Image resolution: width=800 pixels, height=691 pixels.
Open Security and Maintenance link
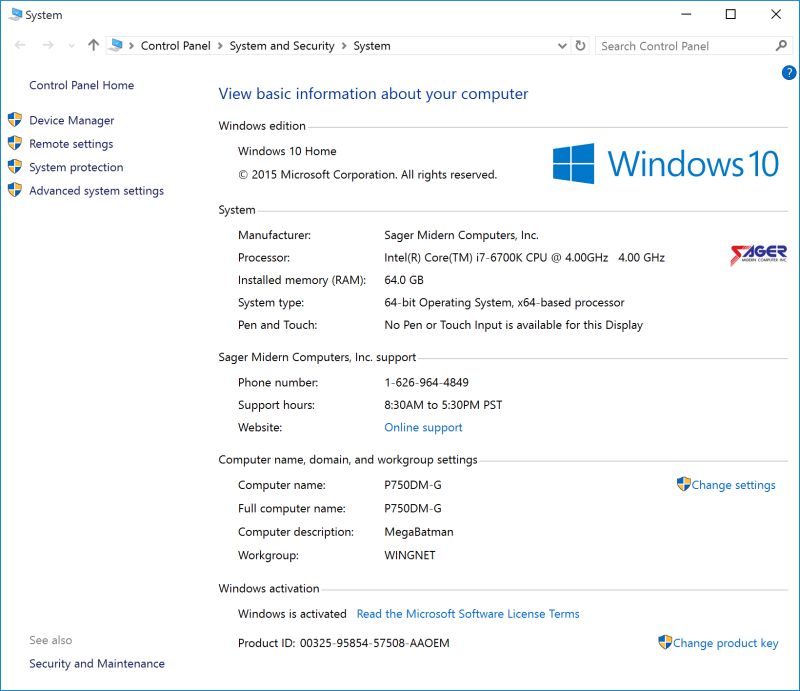point(97,663)
